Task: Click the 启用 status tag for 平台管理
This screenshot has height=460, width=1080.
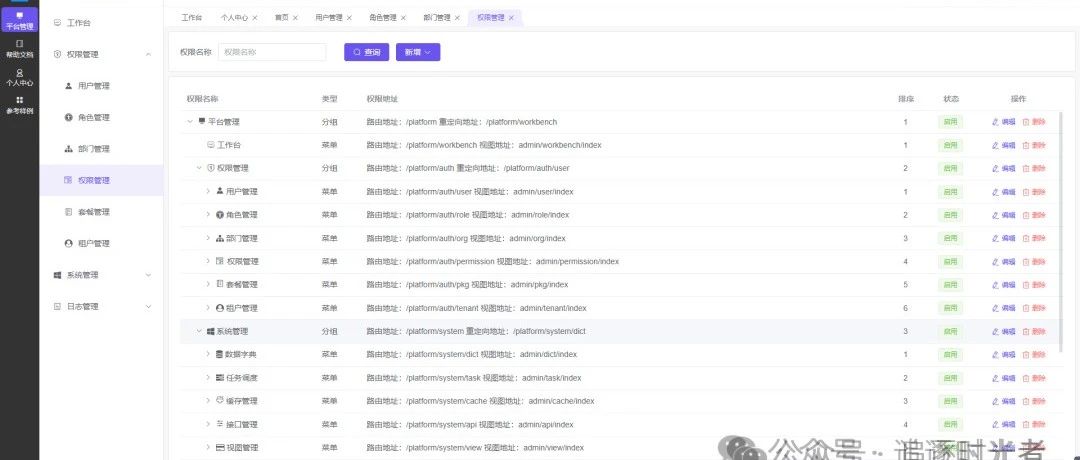Action: pos(951,122)
